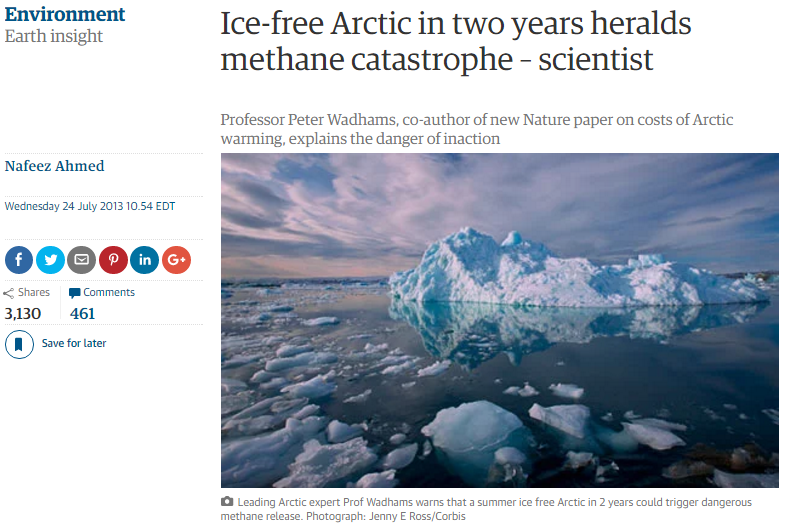Screen dimensions: 785x525
Task: Click the Comments speech bubble icon
Action: coord(75,293)
